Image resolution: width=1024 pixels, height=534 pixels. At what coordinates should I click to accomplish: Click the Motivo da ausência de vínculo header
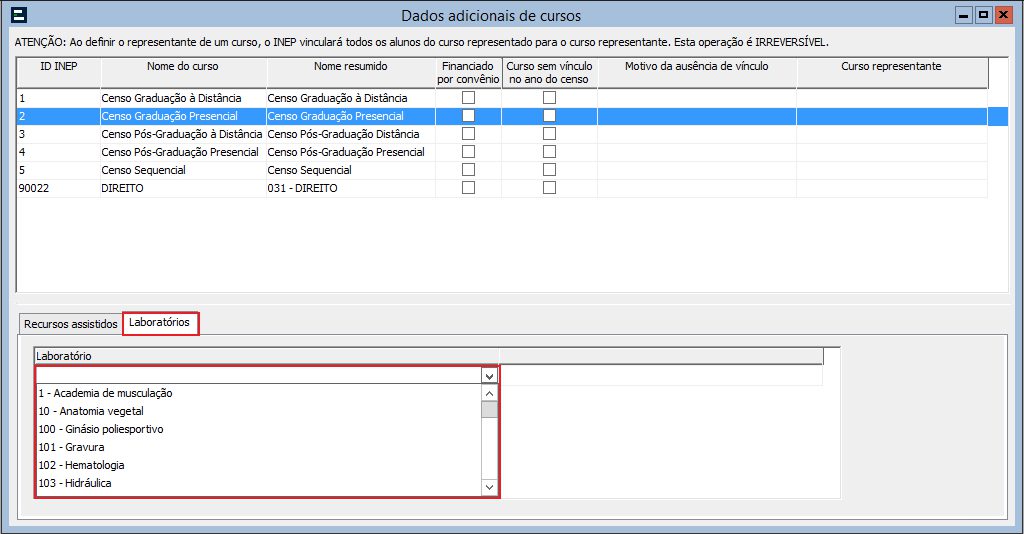click(697, 72)
